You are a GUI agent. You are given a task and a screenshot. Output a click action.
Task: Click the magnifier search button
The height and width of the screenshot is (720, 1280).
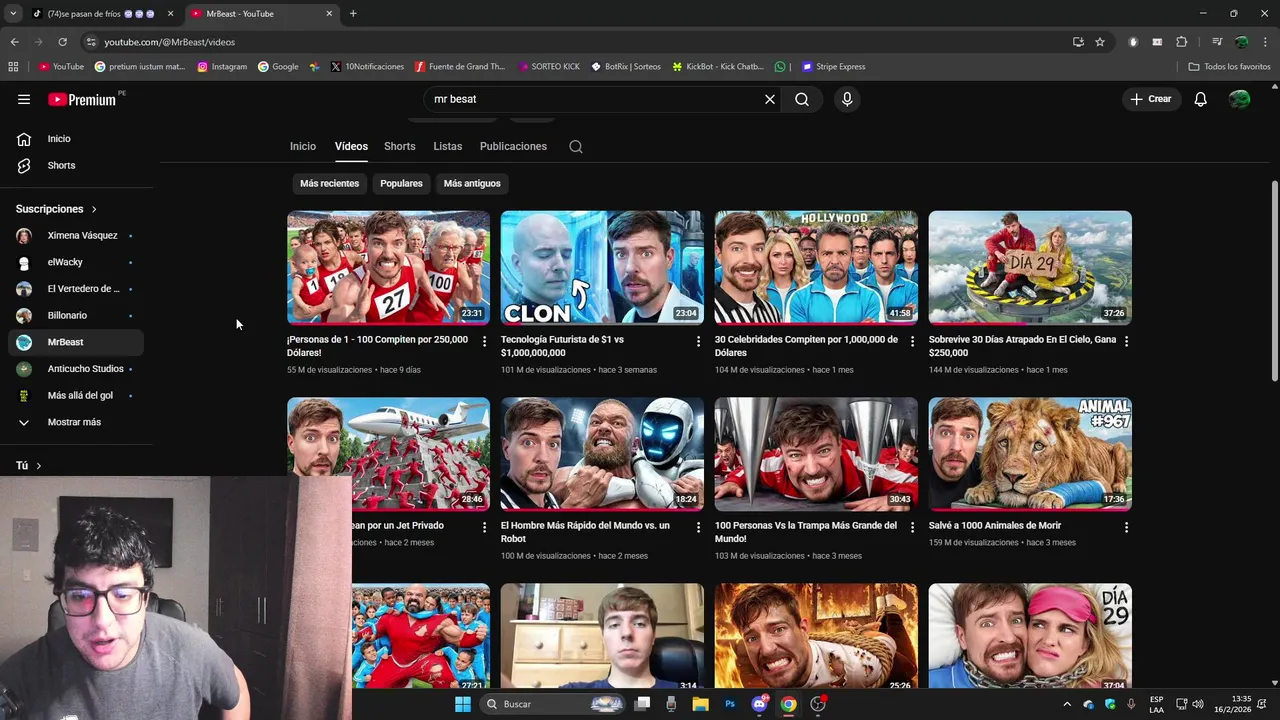(802, 99)
